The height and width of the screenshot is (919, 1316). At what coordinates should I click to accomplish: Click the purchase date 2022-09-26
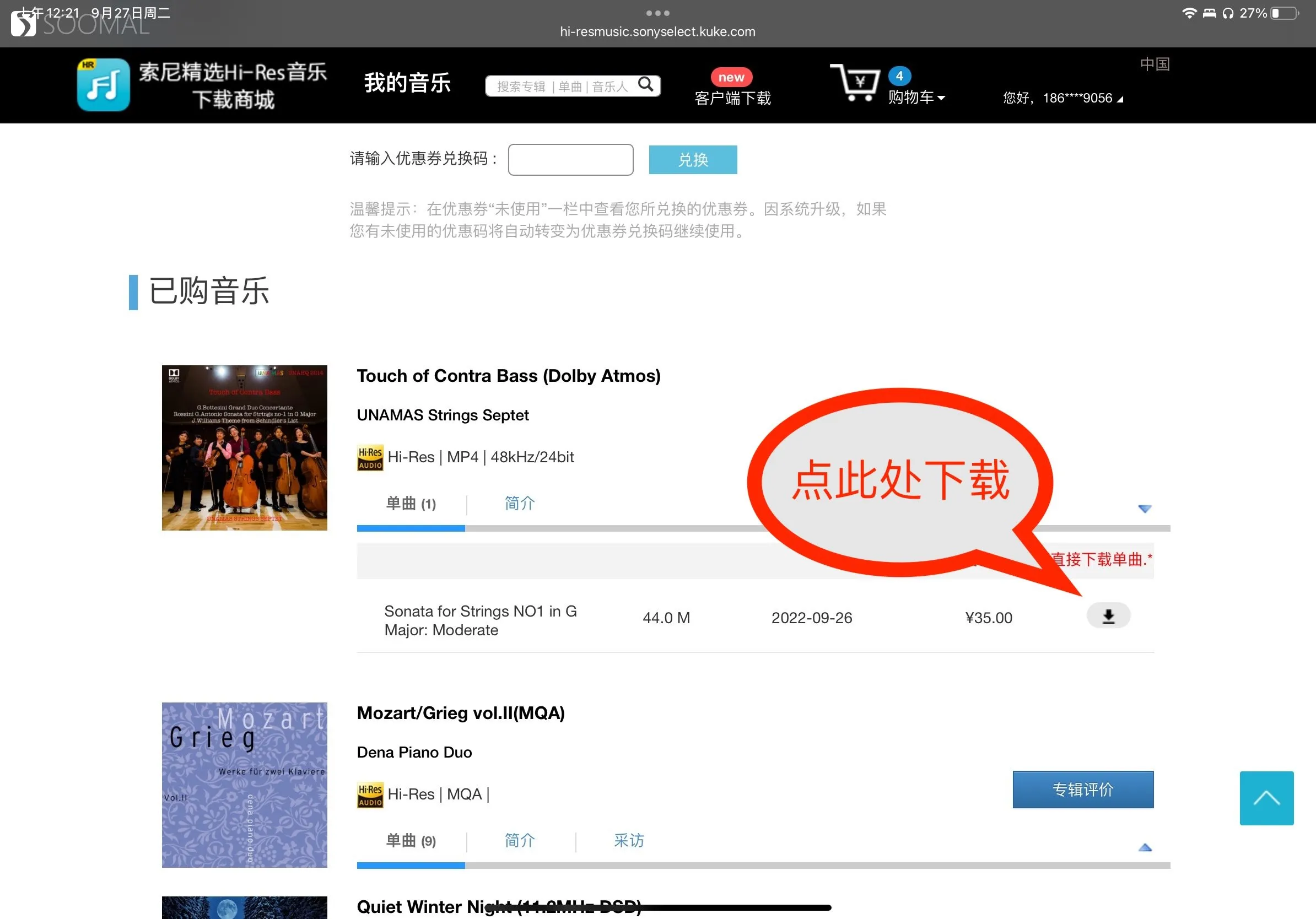pyautogui.click(x=812, y=618)
